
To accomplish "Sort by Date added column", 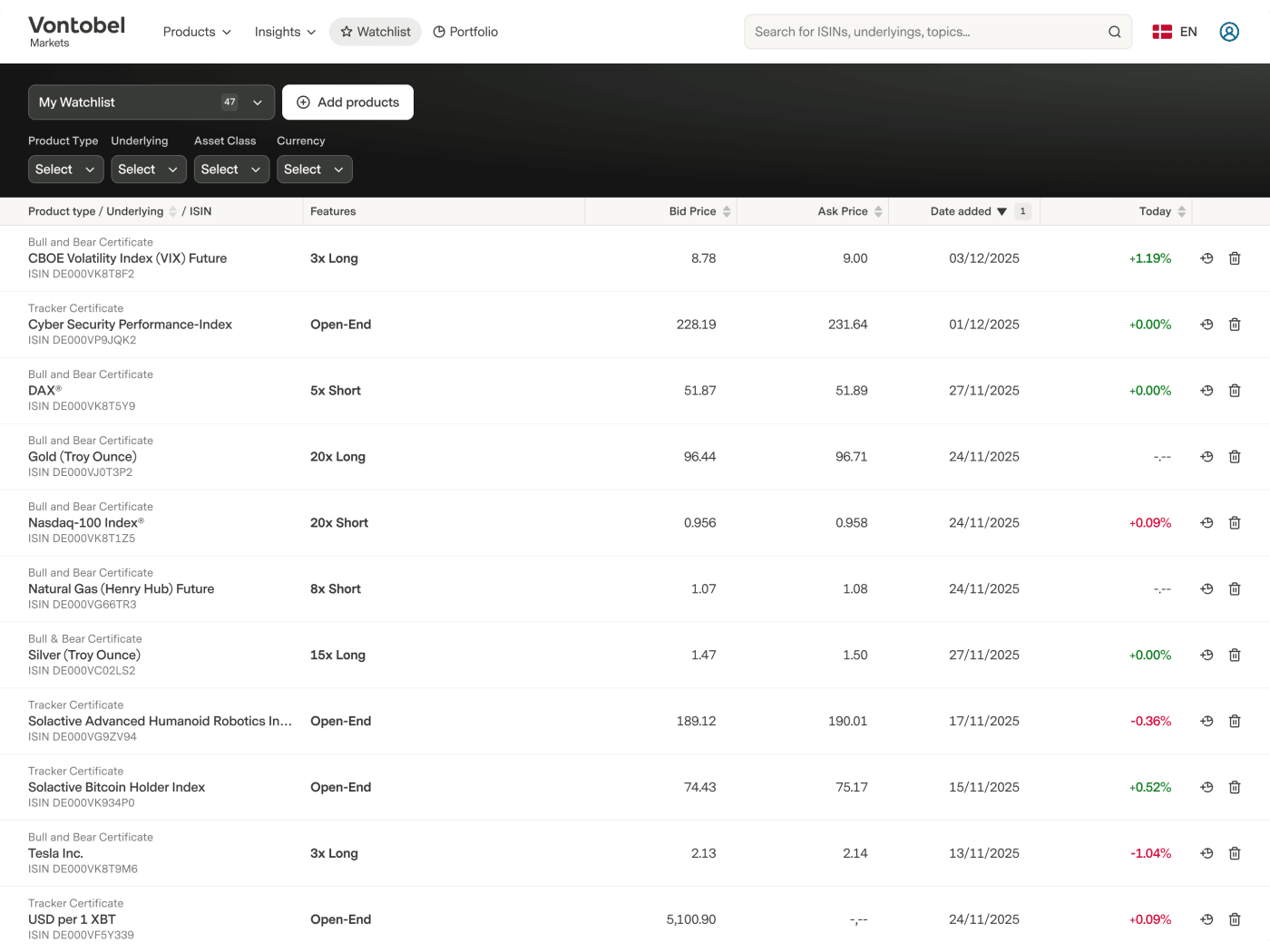I will click(x=968, y=211).
